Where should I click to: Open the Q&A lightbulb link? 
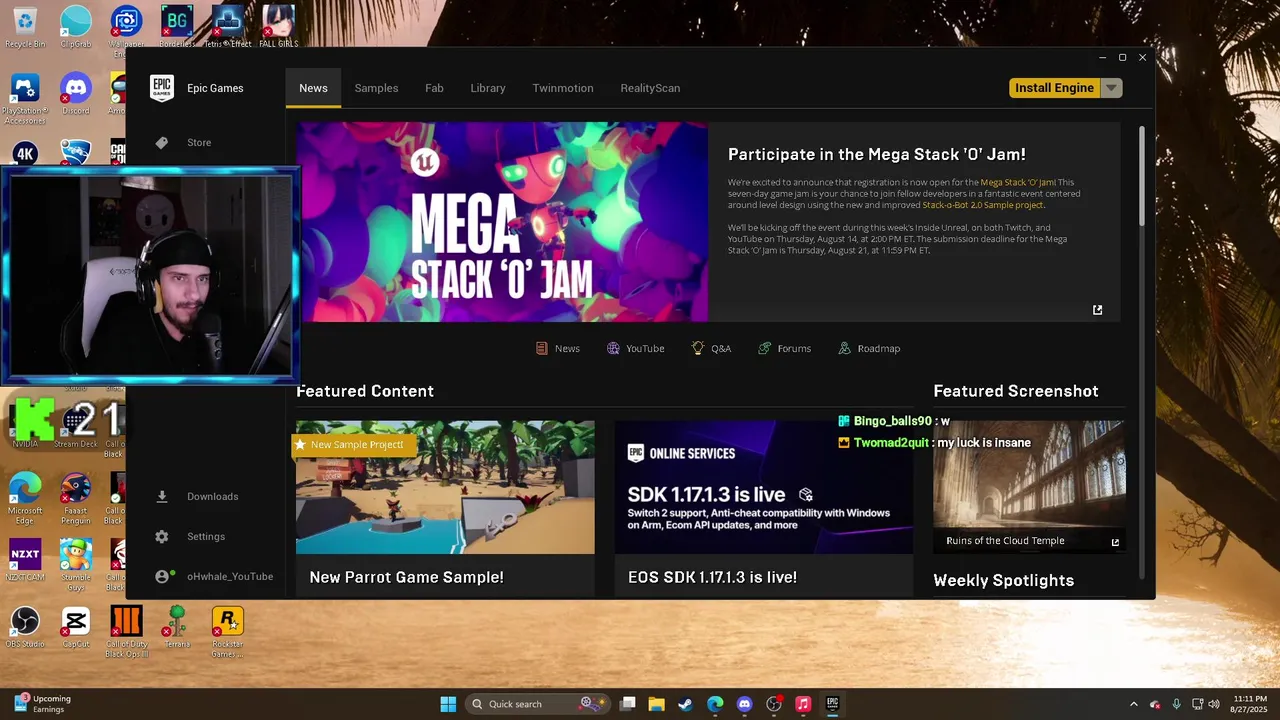tap(711, 348)
